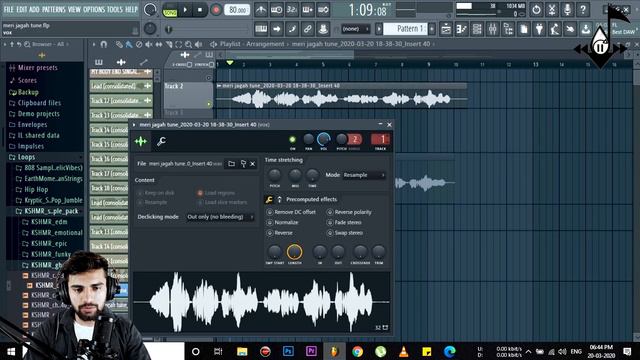Viewport: 640px width, 360px height.
Task: Open the EDIT menu
Action: pos(22,9)
